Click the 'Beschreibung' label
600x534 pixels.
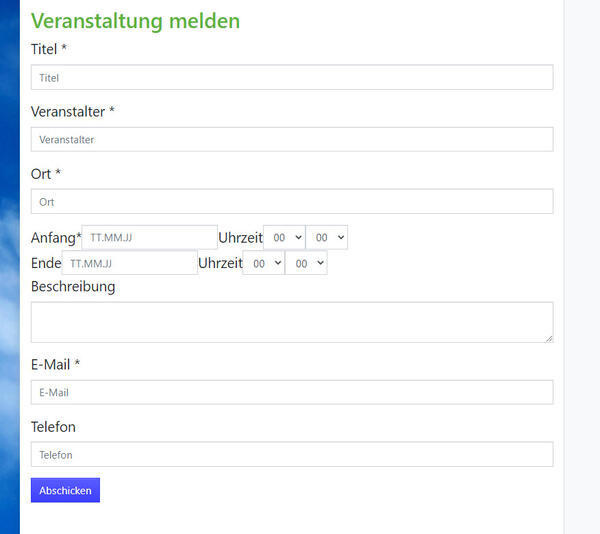pos(73,287)
